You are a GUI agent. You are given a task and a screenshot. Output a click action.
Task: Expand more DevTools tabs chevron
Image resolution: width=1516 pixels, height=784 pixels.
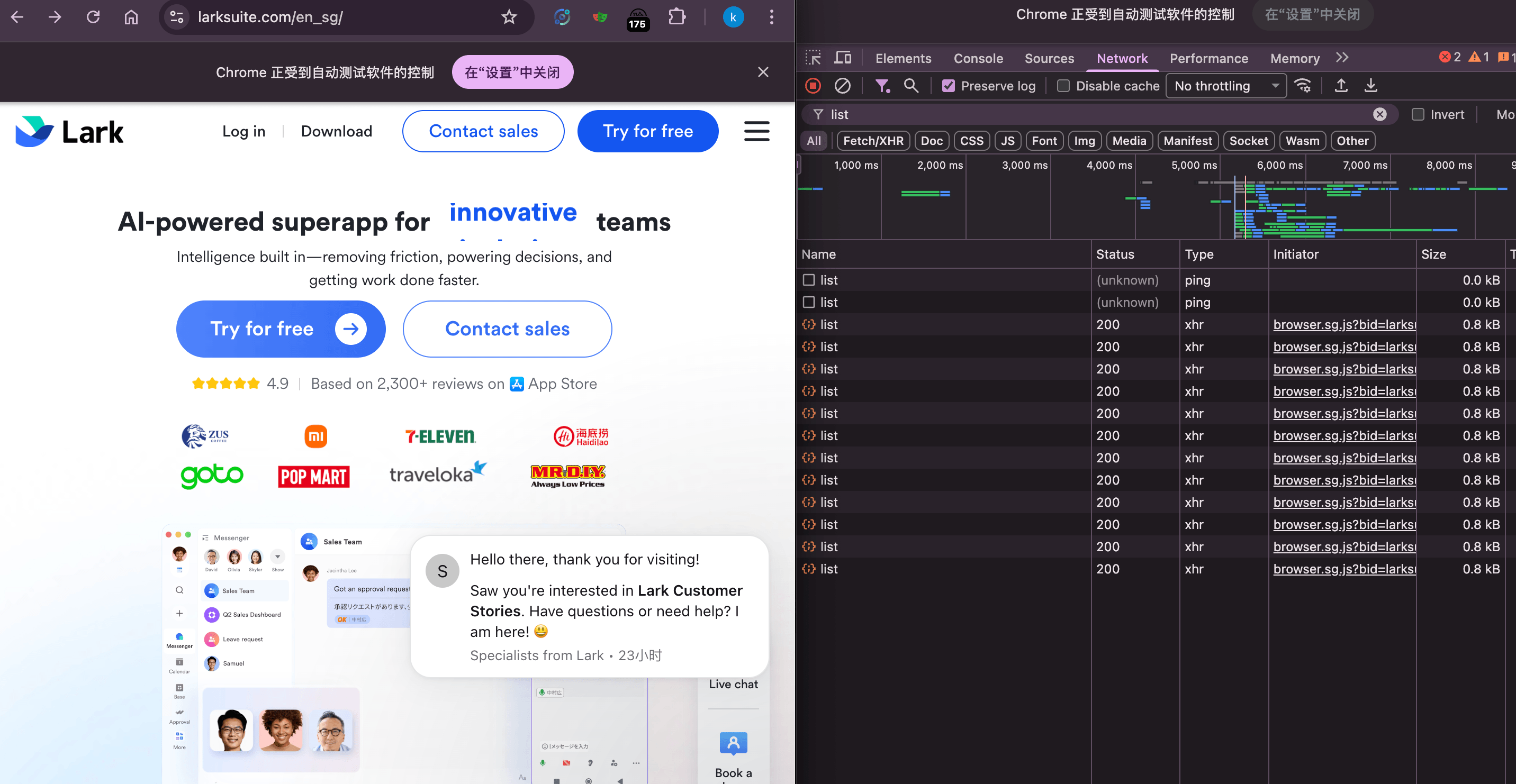[1342, 58]
